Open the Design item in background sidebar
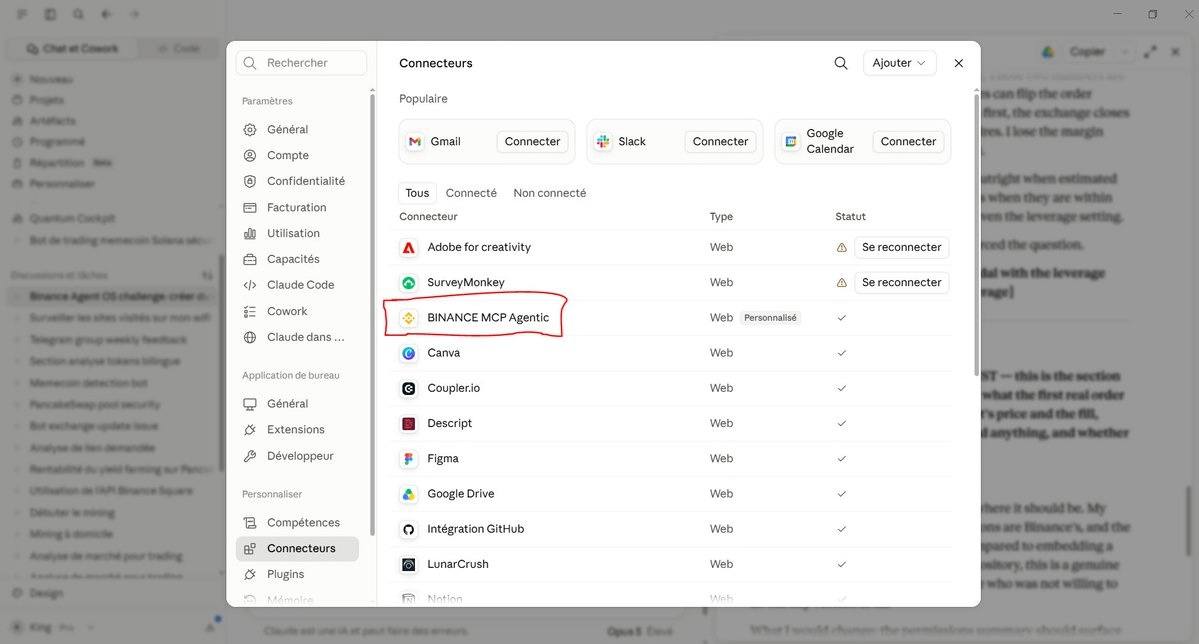 tap(46, 594)
